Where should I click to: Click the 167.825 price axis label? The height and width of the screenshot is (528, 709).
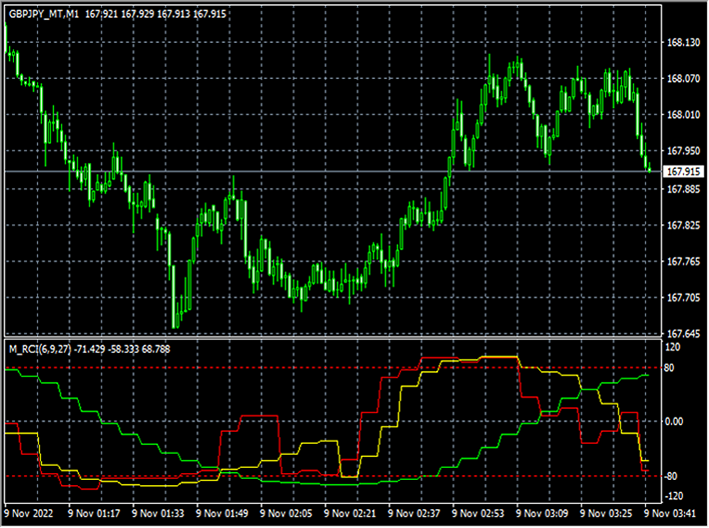[x=683, y=225]
